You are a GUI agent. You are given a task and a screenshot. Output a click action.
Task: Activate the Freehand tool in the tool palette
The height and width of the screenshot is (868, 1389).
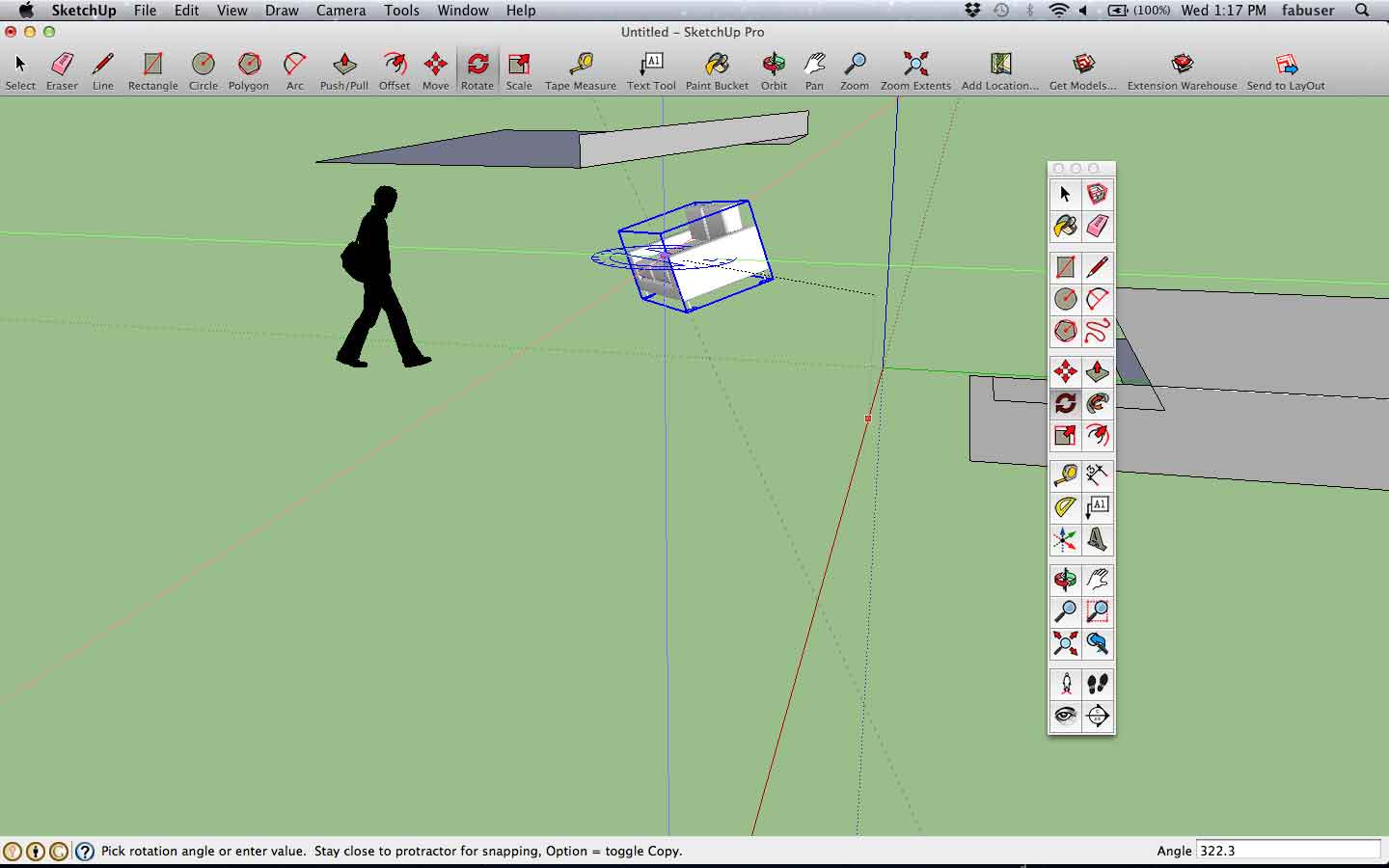point(1097,331)
